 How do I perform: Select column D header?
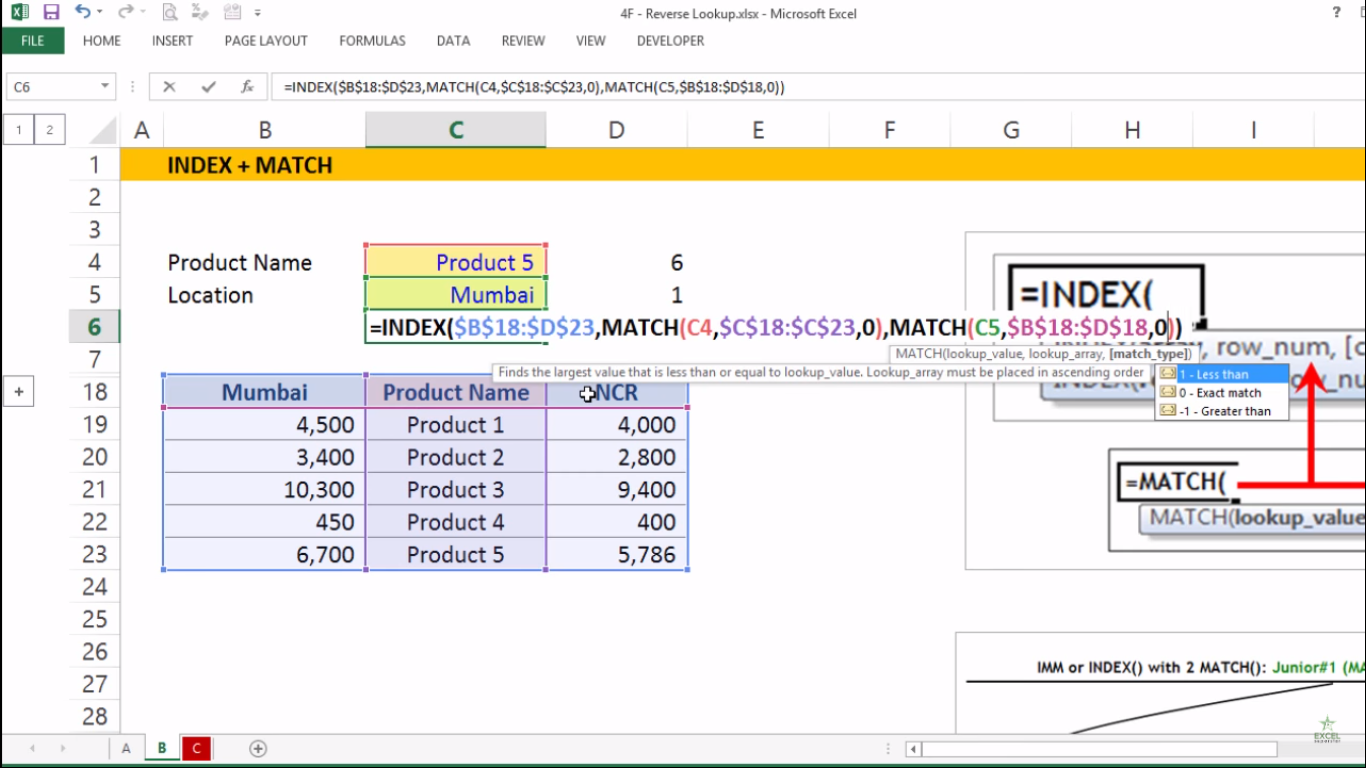(x=616, y=129)
